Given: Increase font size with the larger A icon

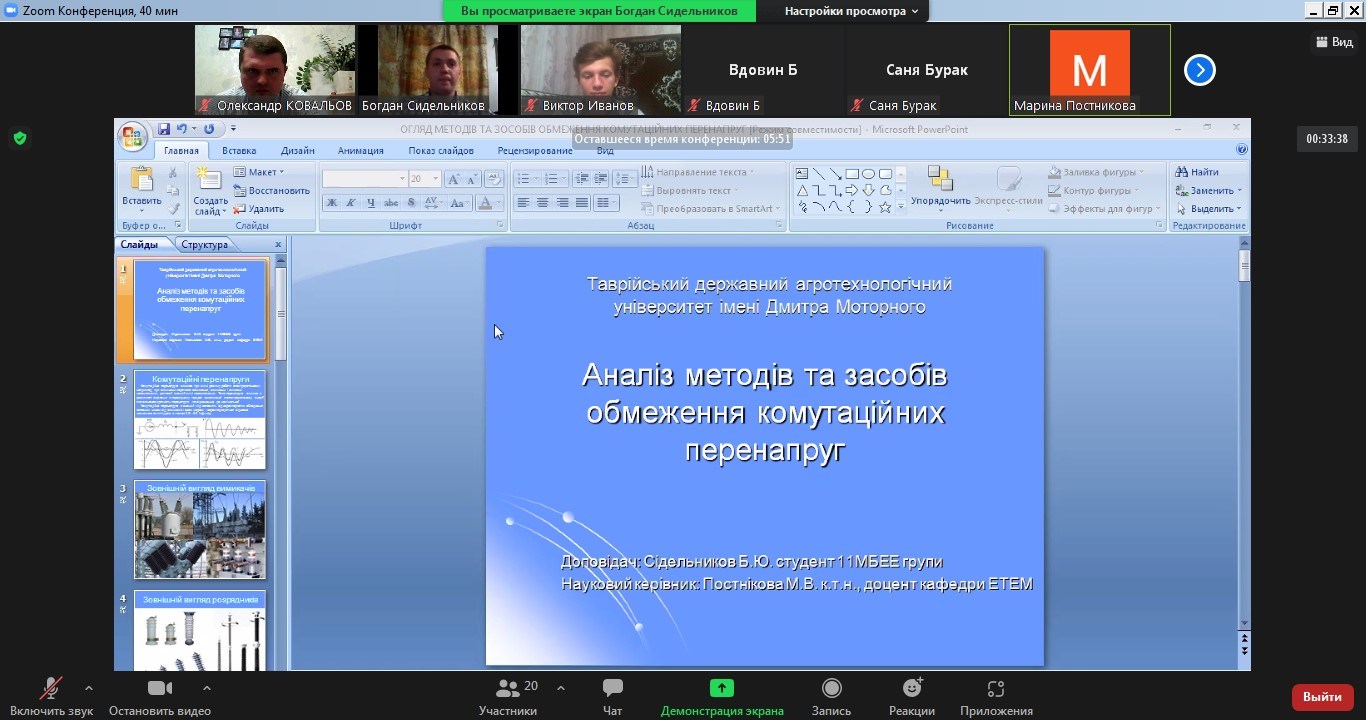Looking at the screenshot, I should [x=453, y=179].
